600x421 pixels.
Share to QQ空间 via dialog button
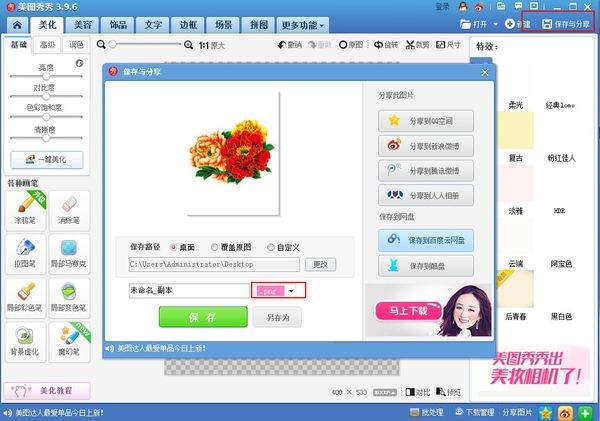point(426,121)
